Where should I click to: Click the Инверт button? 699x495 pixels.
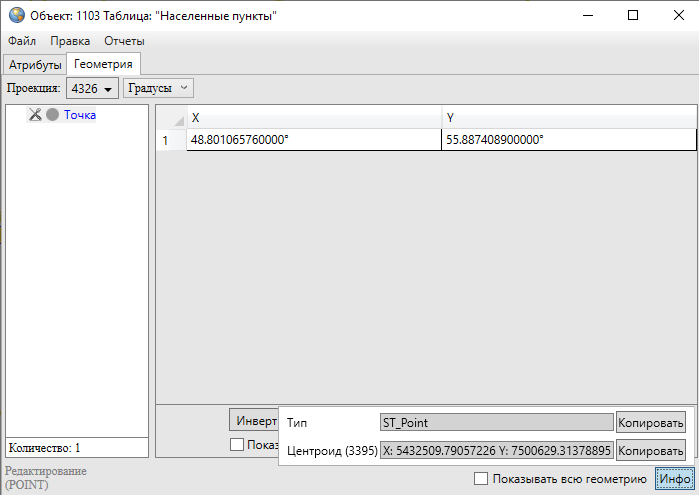[255, 420]
